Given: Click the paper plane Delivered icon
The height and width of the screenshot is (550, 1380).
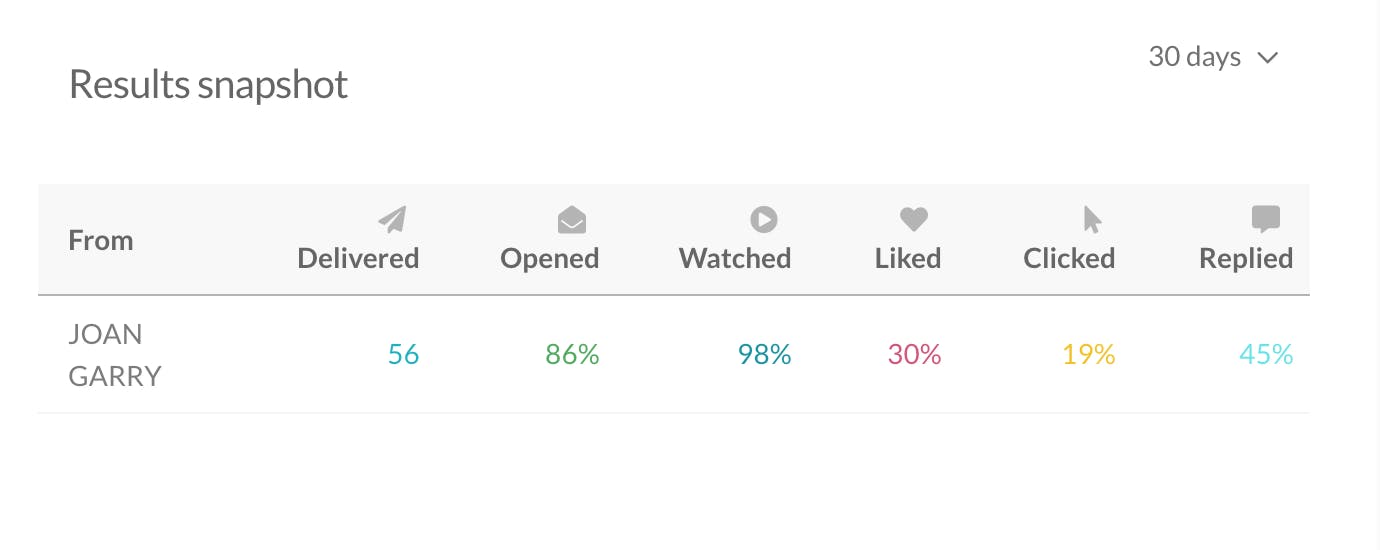Looking at the screenshot, I should pyautogui.click(x=393, y=219).
